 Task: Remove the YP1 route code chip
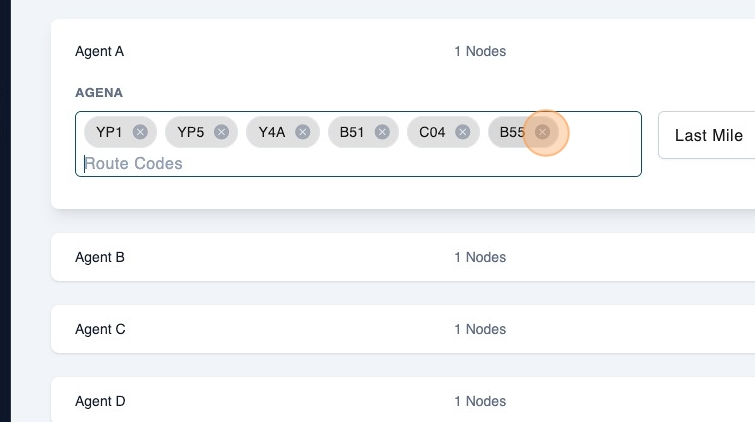click(140, 132)
